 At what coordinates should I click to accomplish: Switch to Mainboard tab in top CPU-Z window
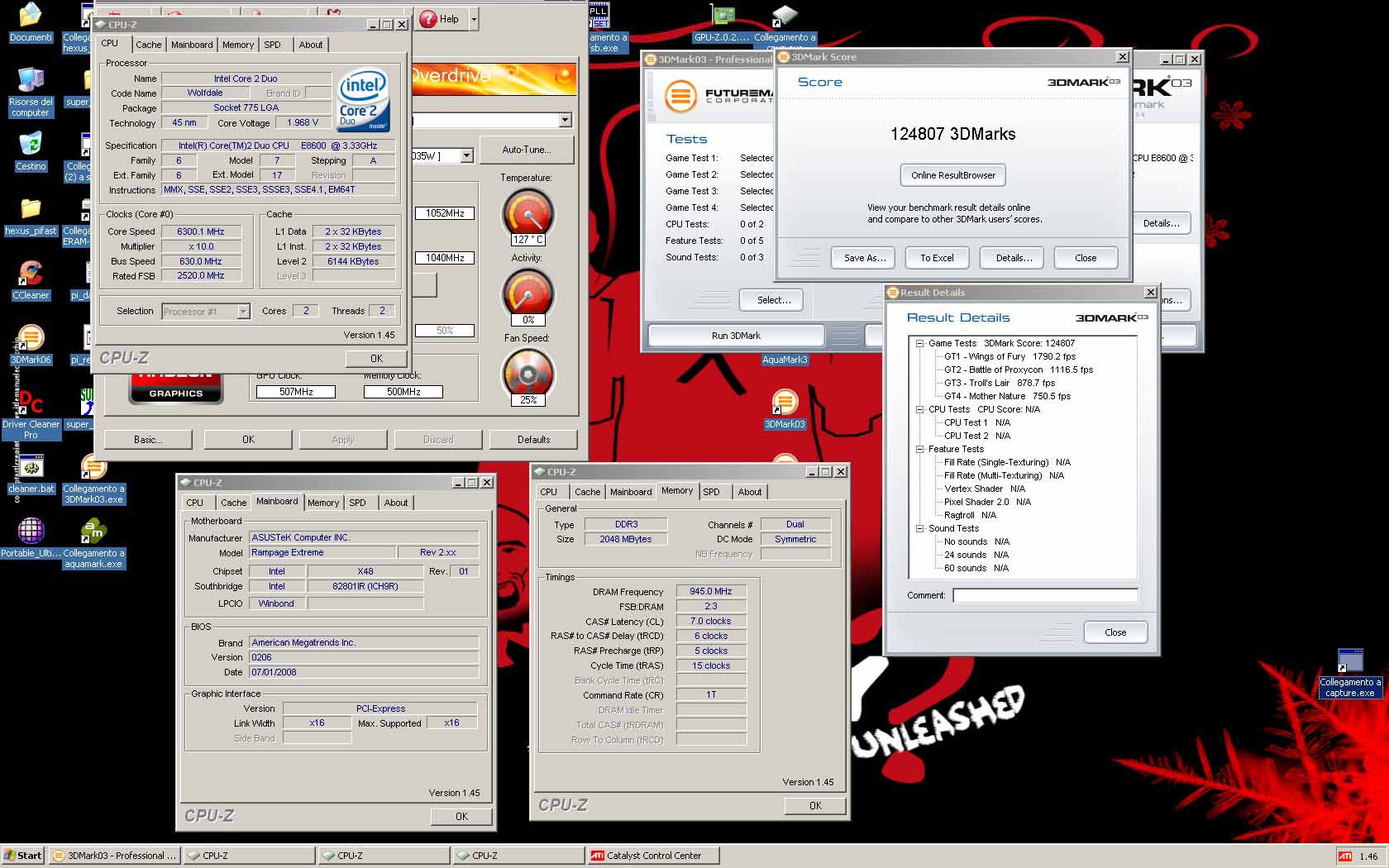pos(192,45)
